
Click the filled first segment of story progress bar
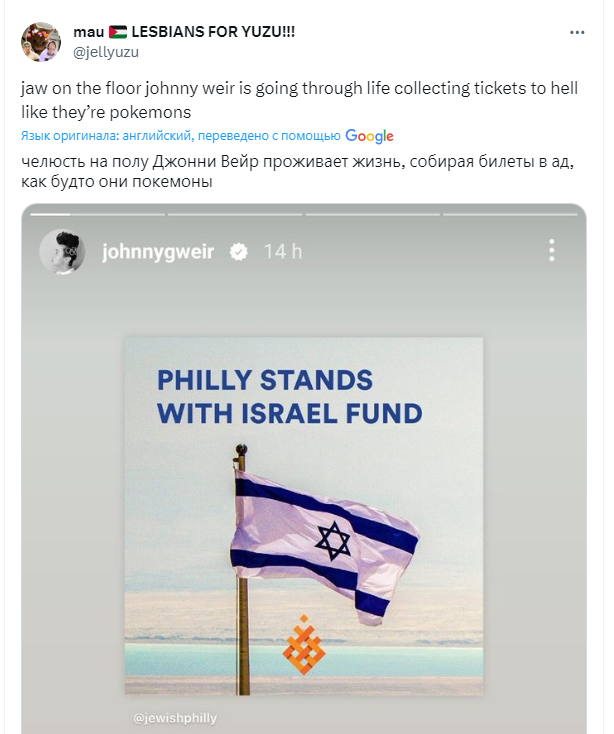coord(50,213)
